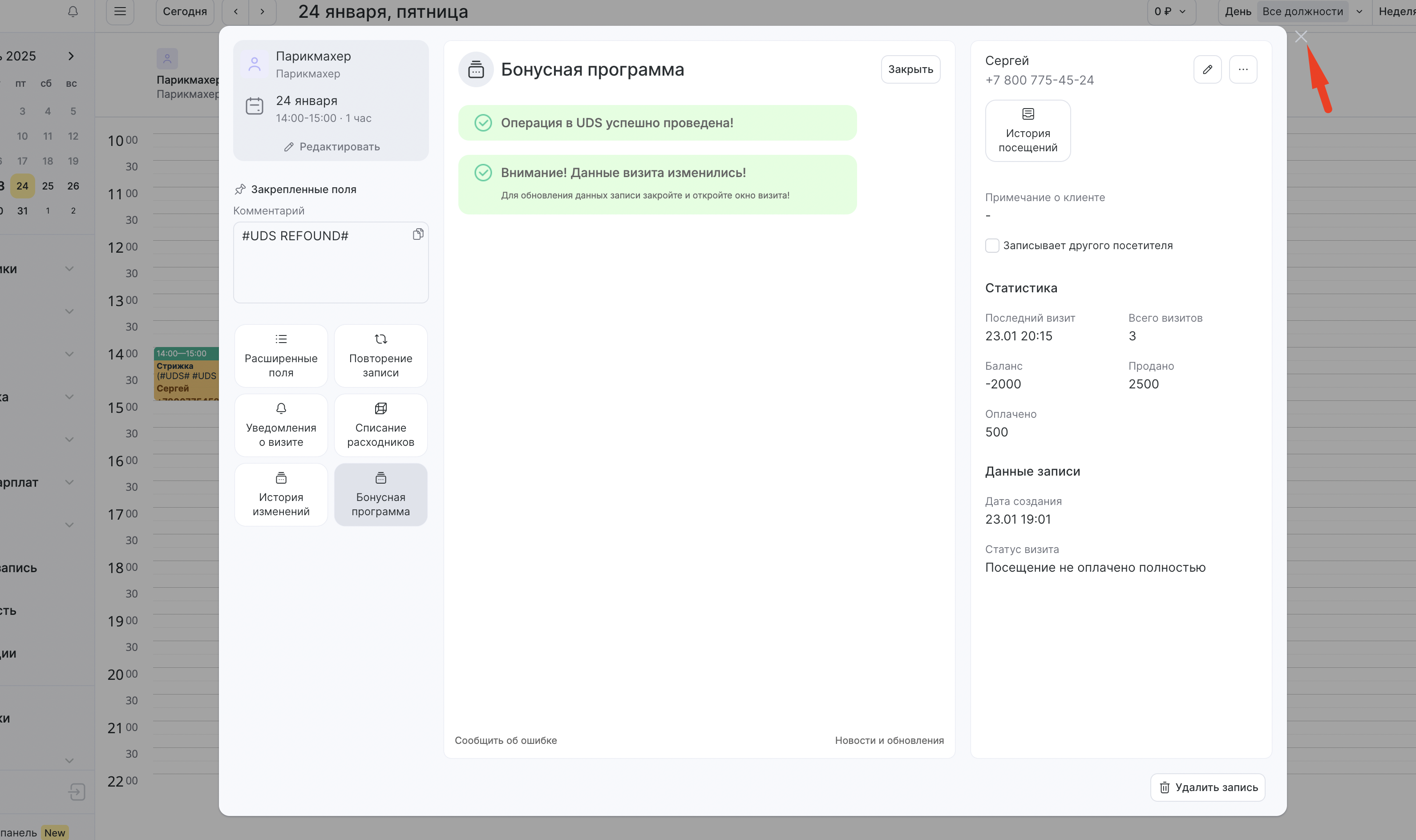Image resolution: width=1416 pixels, height=840 pixels.
Task: Select date 26 in the mini calendar
Action: point(73,186)
